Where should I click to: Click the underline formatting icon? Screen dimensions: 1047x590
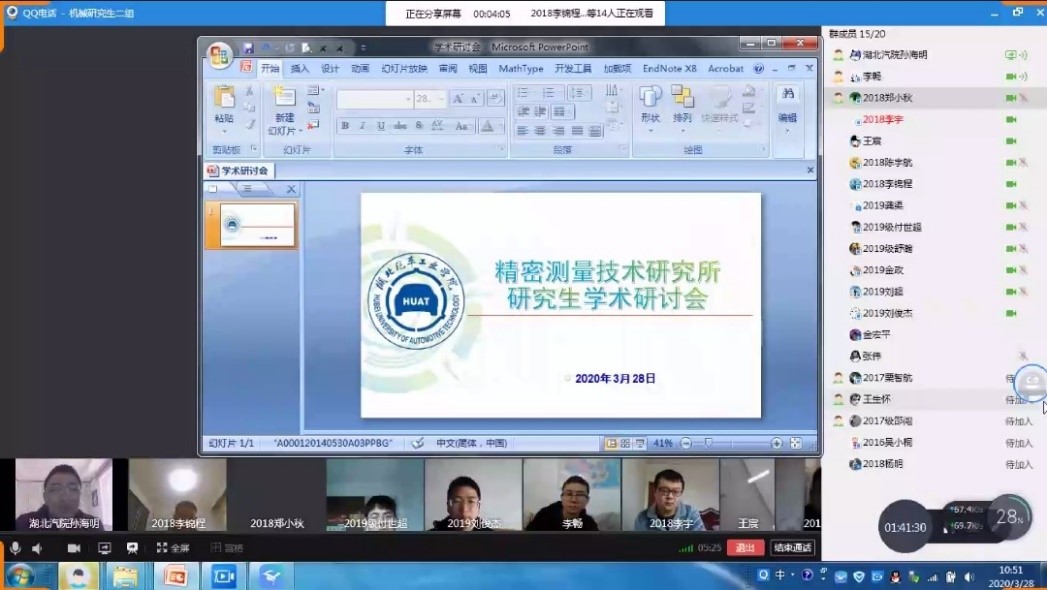[x=381, y=126]
